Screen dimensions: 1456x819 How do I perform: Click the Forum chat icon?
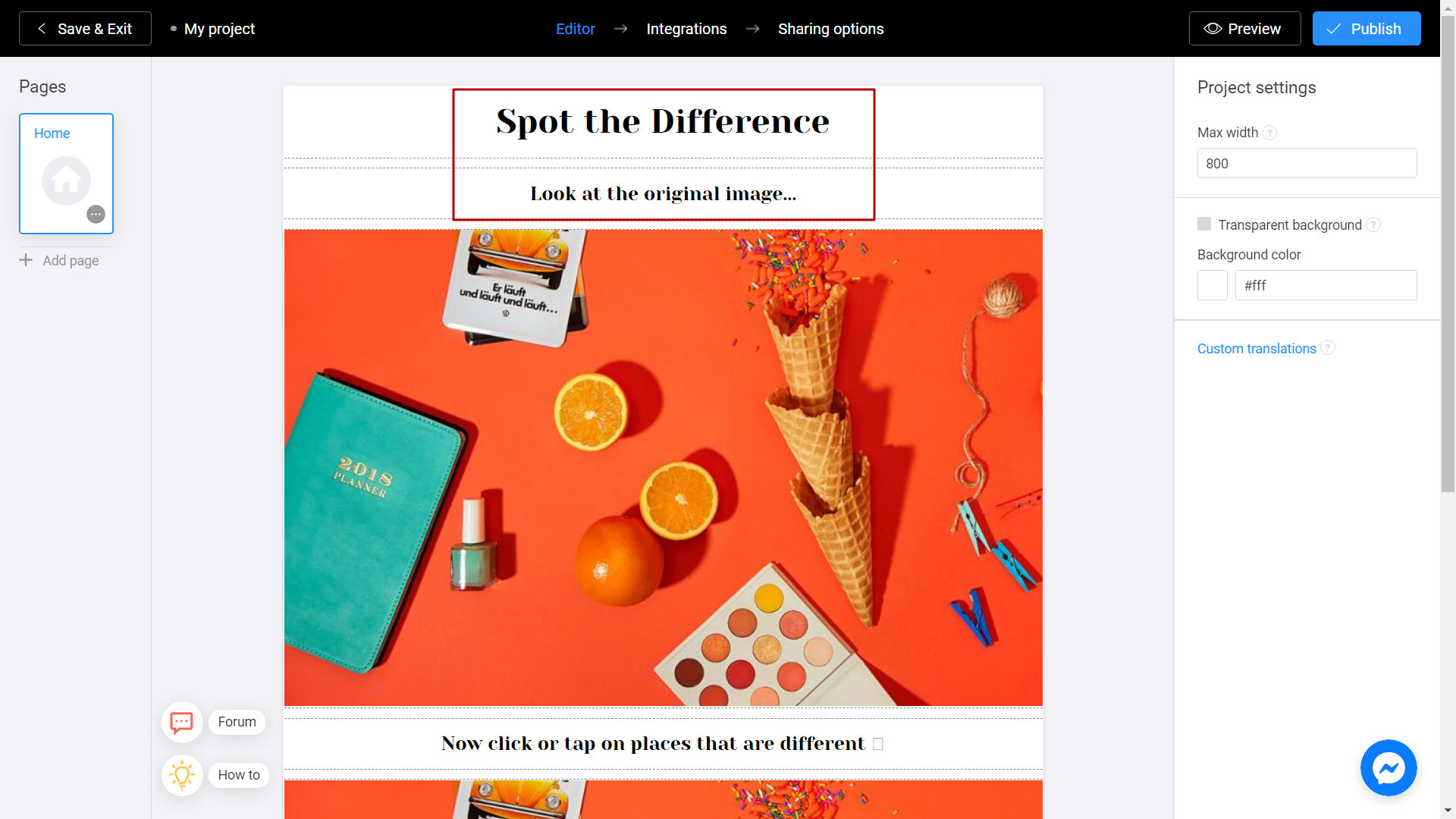pyautogui.click(x=181, y=721)
